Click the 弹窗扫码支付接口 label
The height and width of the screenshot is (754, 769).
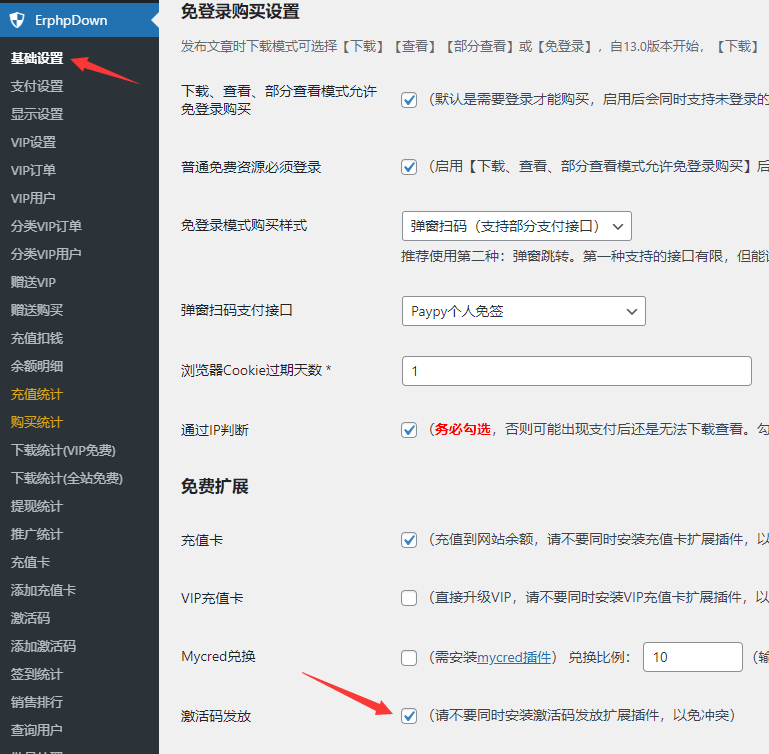(237, 310)
